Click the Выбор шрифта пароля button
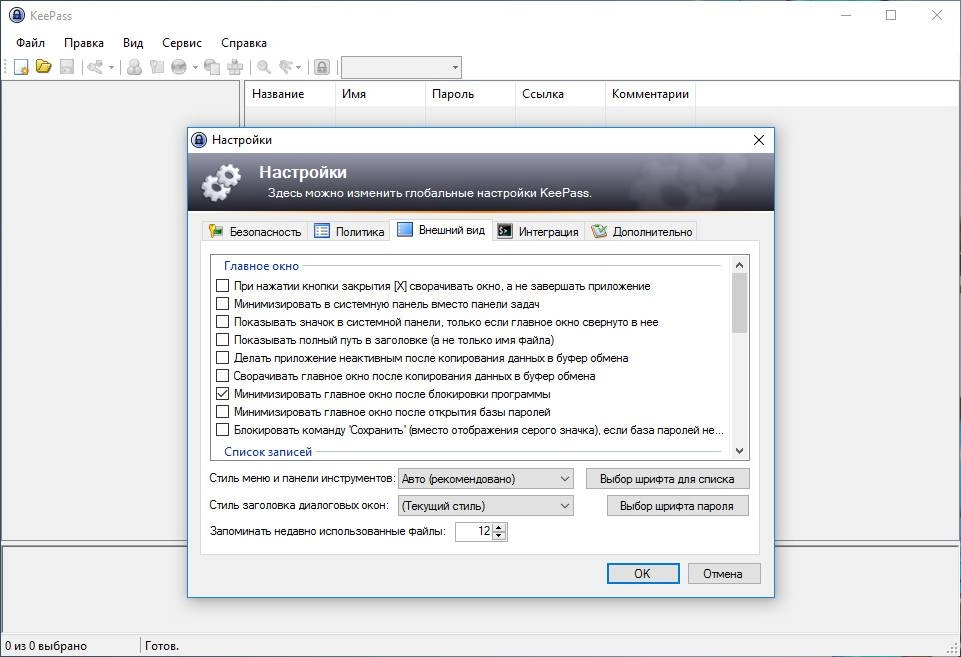The image size is (961, 657). click(x=677, y=506)
